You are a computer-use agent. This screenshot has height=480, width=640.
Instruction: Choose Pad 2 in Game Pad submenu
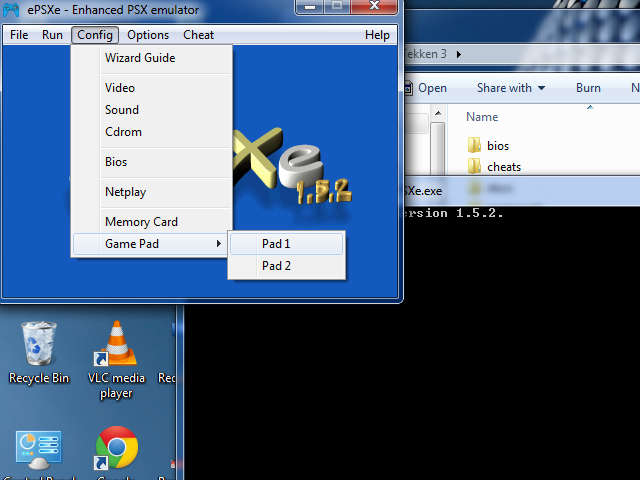(287, 266)
